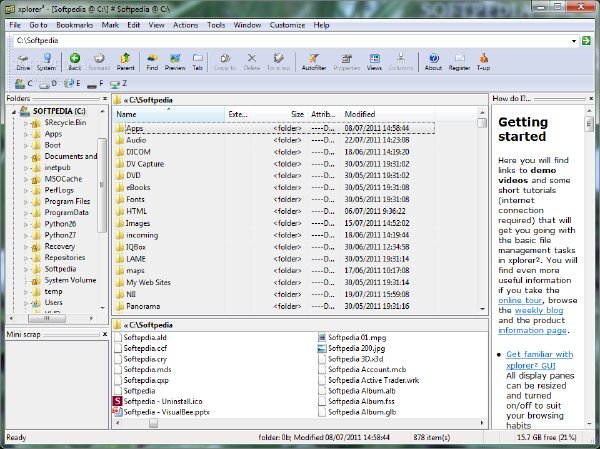Expand the Program Files tree node
The height and width of the screenshot is (449, 600).
pyautogui.click(x=26, y=202)
